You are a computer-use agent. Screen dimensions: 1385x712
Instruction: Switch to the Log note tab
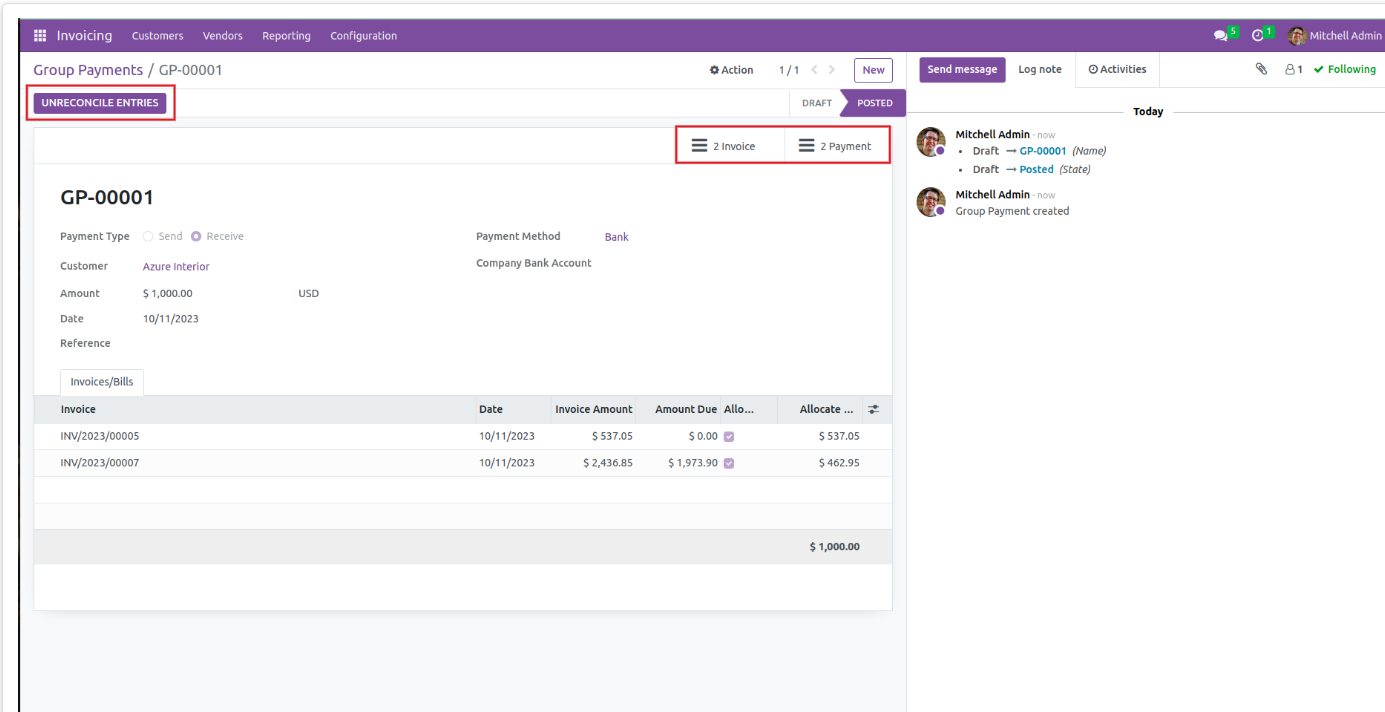pos(1040,70)
